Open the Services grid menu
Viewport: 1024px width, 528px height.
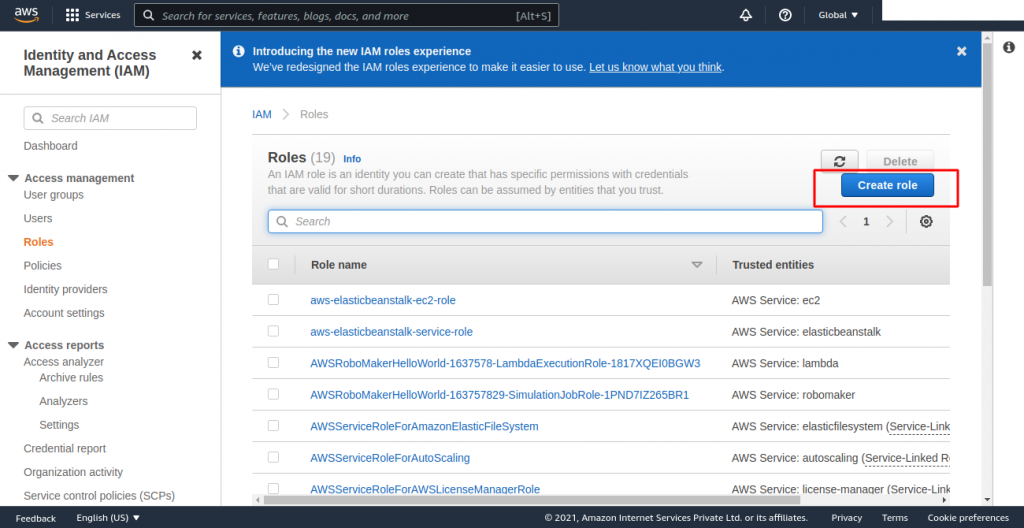click(x=93, y=15)
